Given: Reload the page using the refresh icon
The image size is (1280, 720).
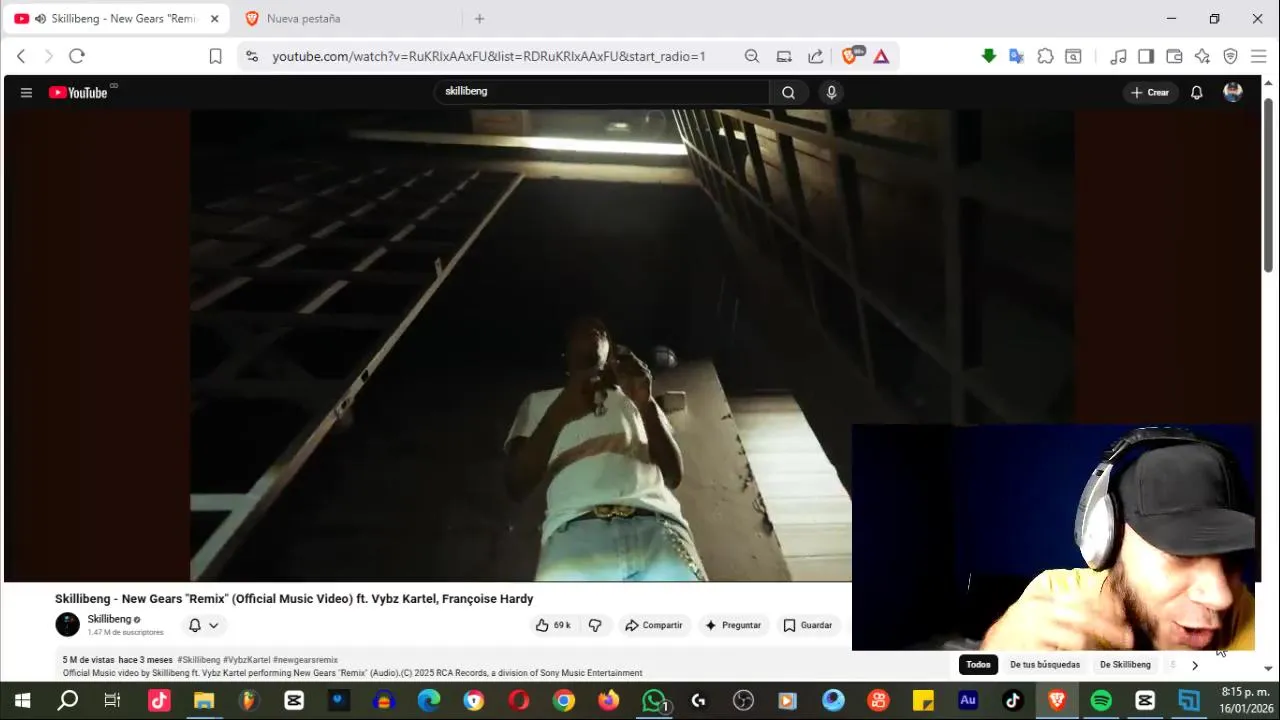Looking at the screenshot, I should pyautogui.click(x=77, y=56).
